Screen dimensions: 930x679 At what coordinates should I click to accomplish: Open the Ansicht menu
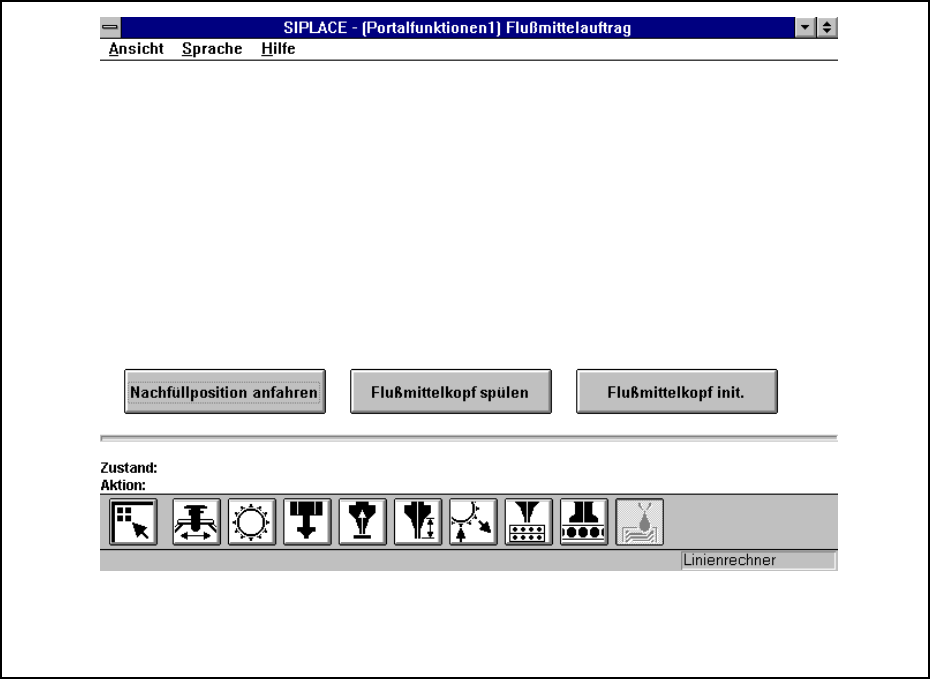click(x=136, y=49)
